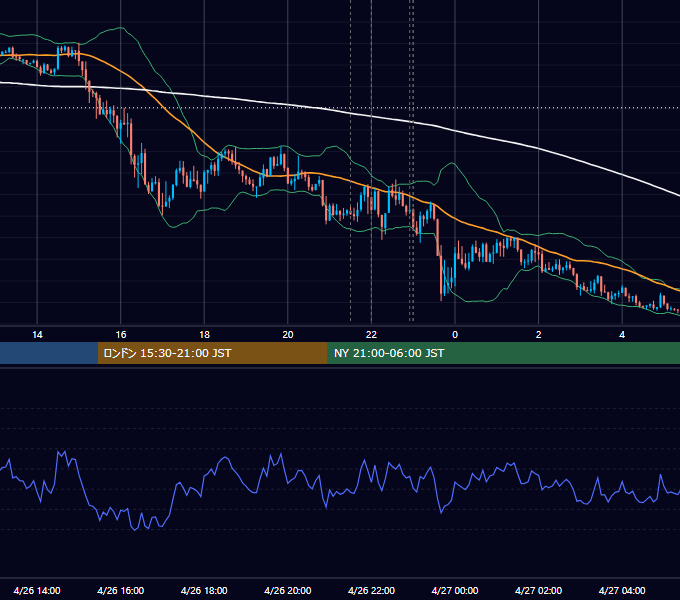Click the 14 hour label on price axis

click(x=37, y=335)
